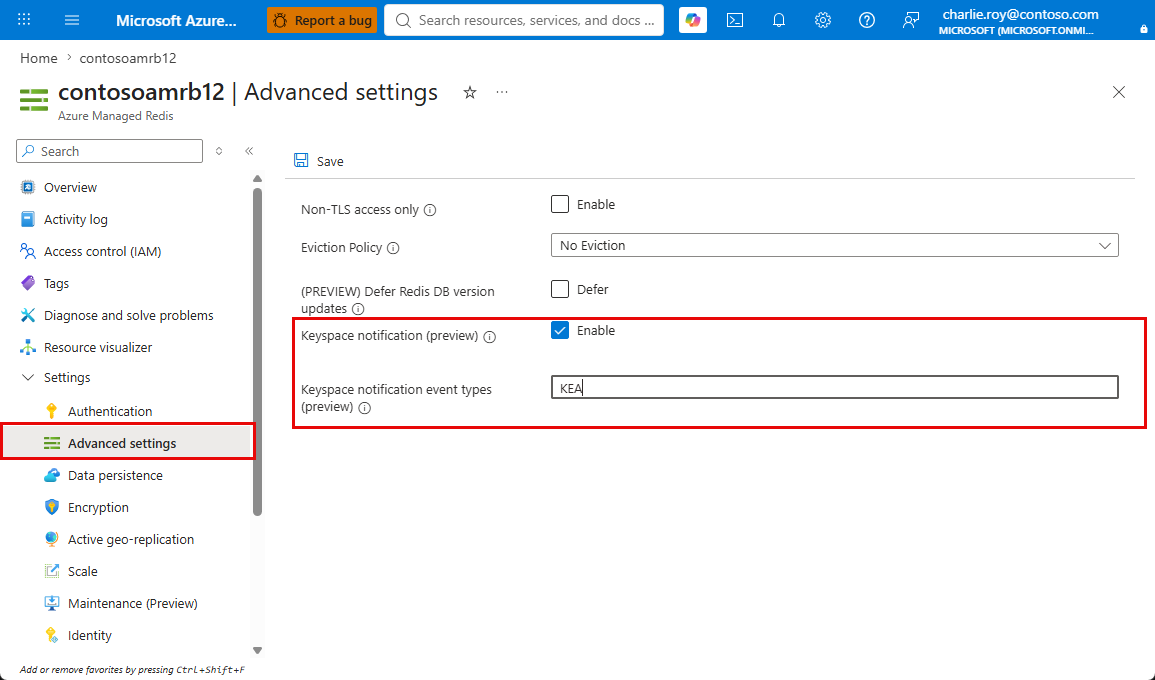The width and height of the screenshot is (1155, 680).
Task: Click the Azure Managed Redis resource icon
Action: click(x=34, y=99)
